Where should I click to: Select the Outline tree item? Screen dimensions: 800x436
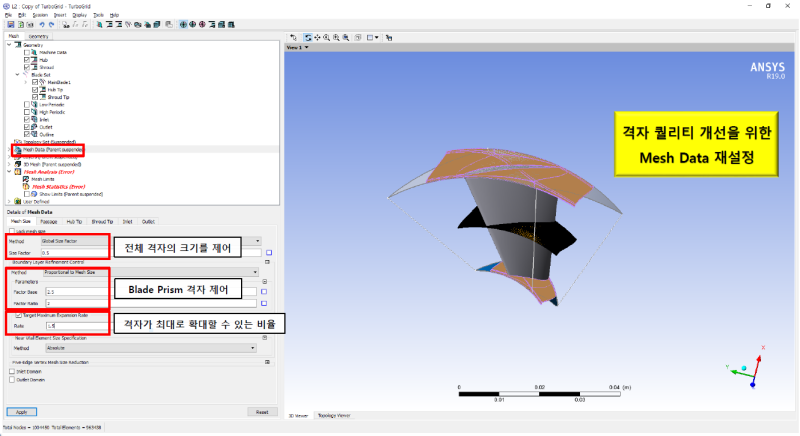click(46, 135)
